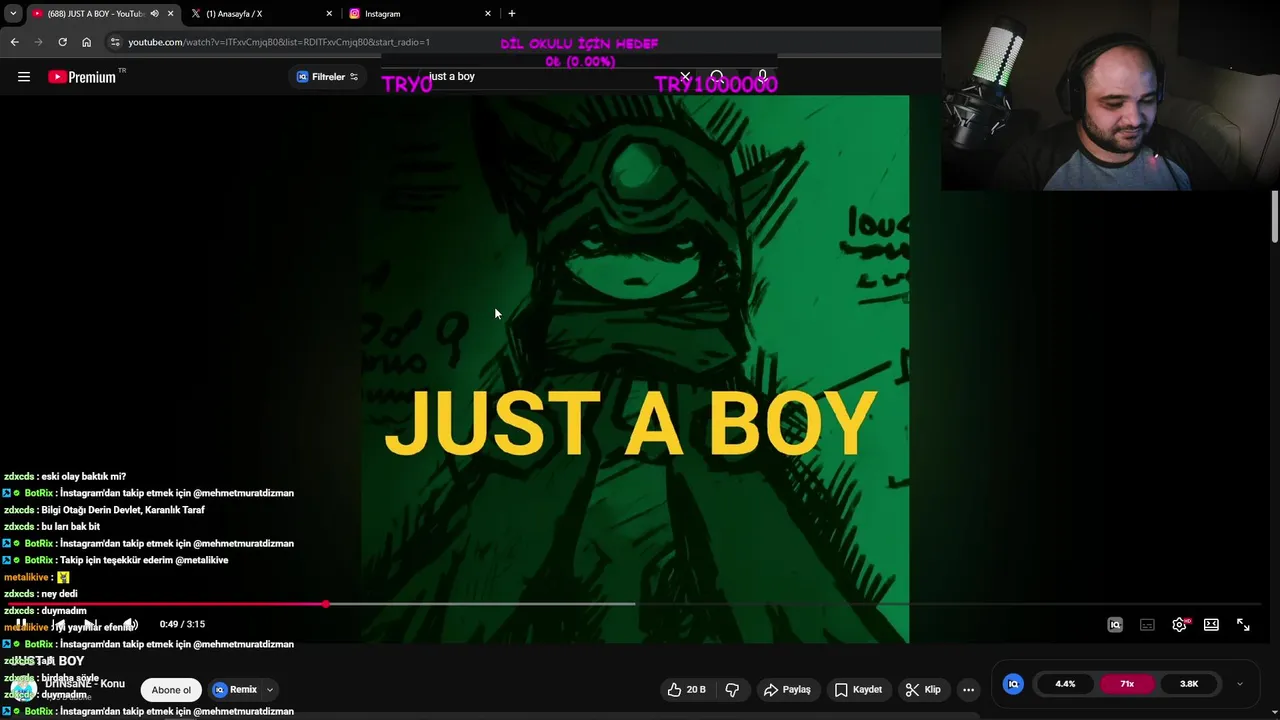Click the youtube.com address bar URL

click(x=279, y=42)
